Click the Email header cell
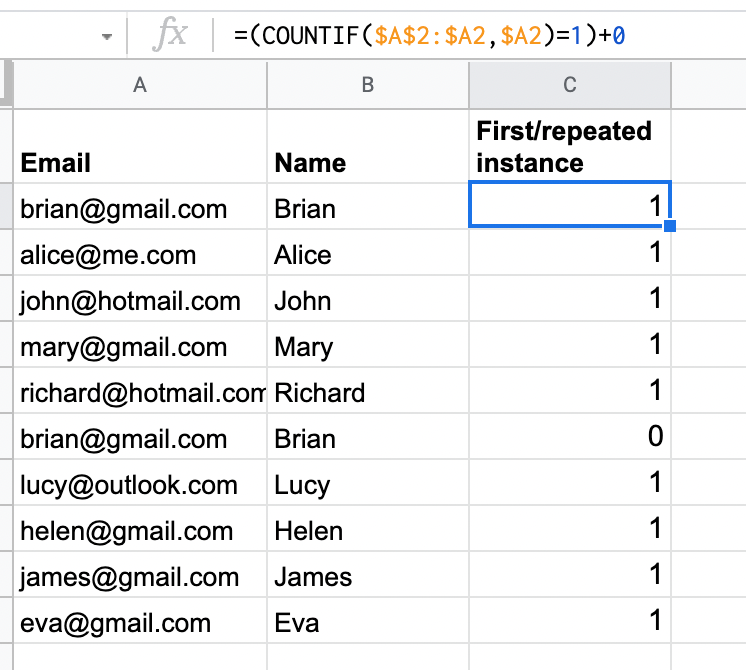Screen dimensions: 746x670 pos(140,147)
